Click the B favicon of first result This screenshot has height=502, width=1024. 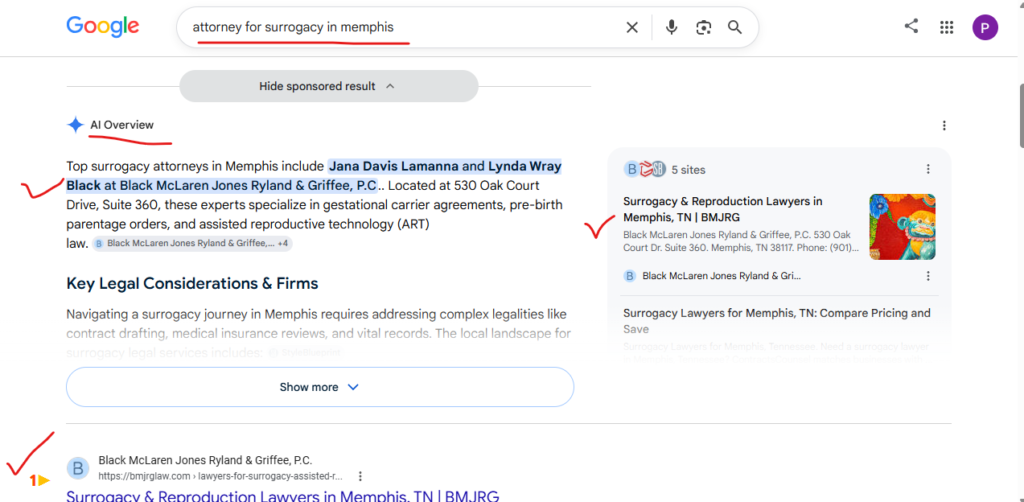coord(77,468)
